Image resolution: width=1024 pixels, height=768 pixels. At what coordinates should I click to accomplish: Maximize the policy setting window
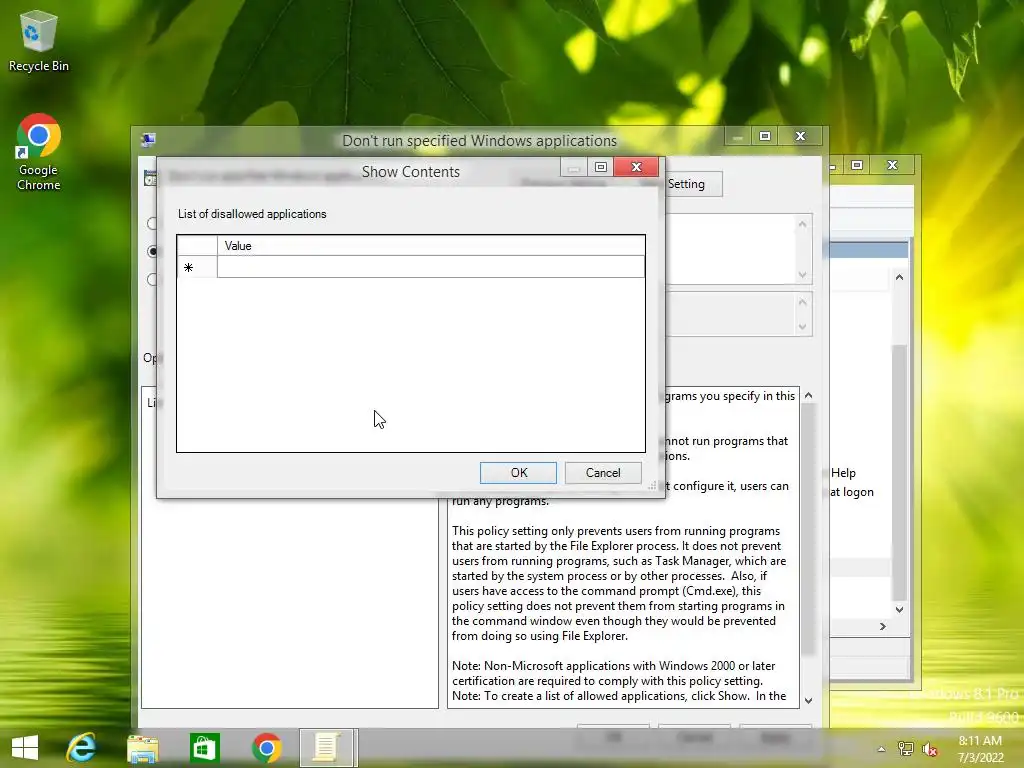click(765, 136)
